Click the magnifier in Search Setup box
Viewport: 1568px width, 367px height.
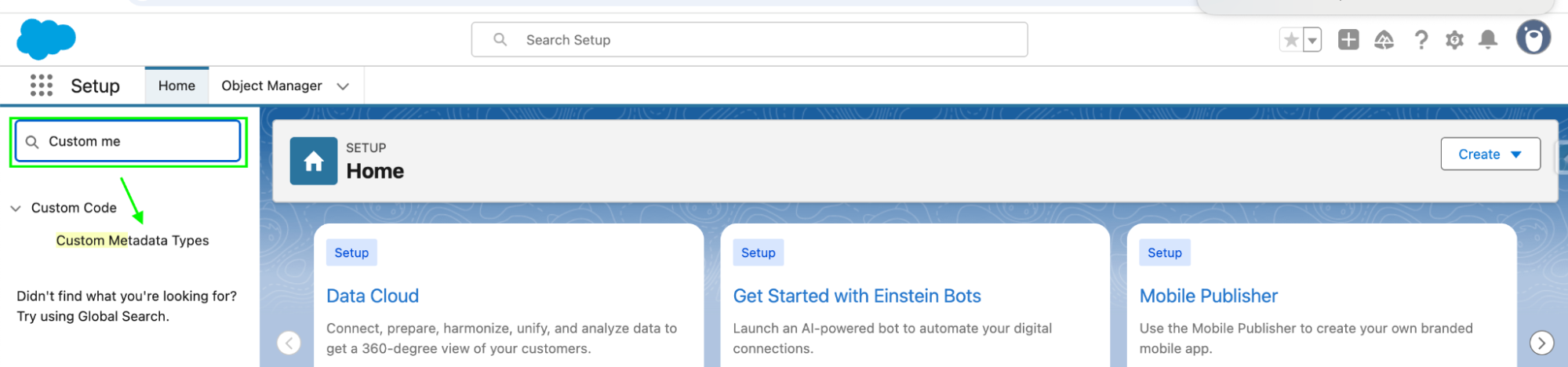click(x=500, y=39)
